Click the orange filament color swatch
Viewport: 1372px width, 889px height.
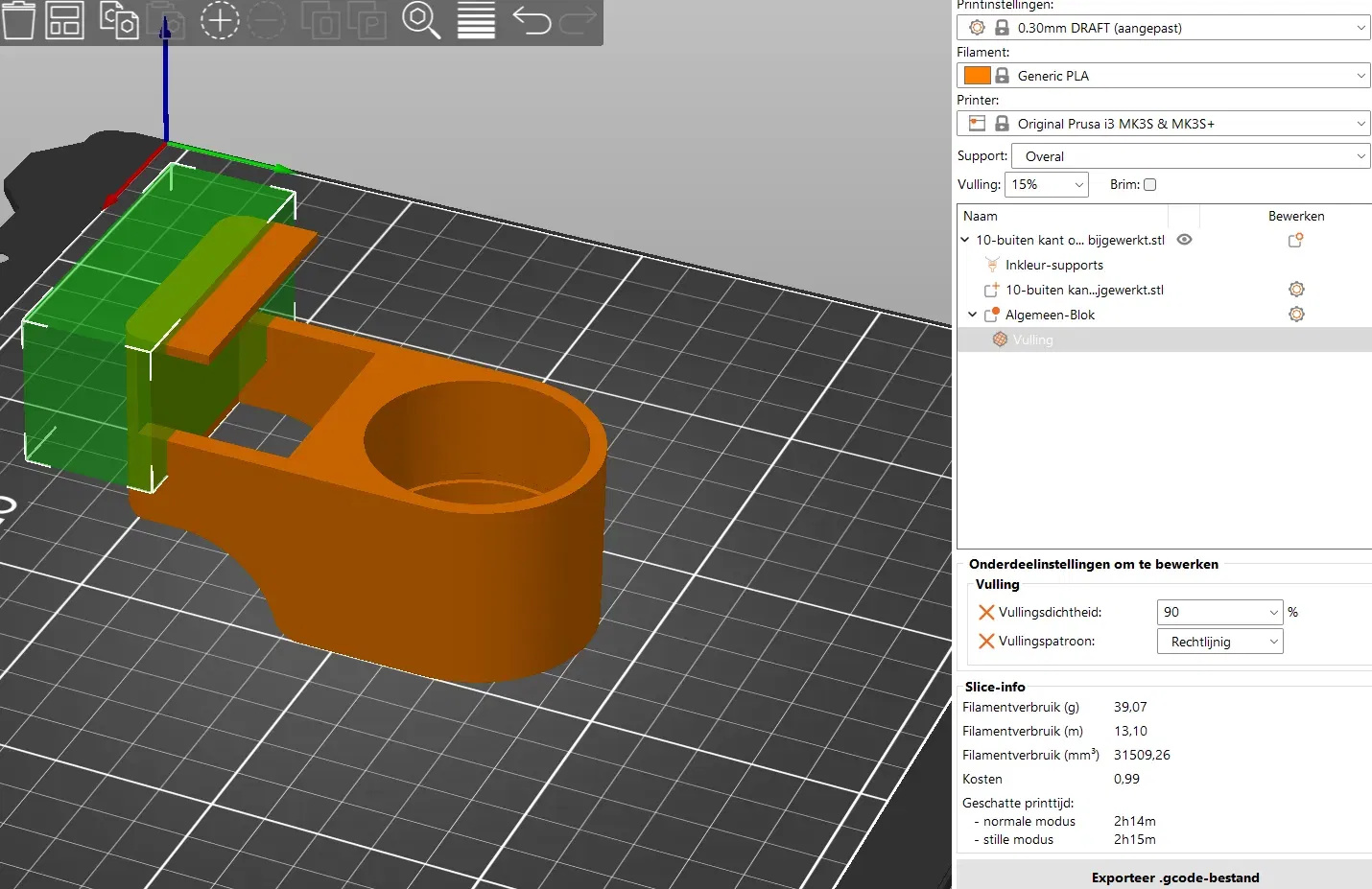point(977,76)
